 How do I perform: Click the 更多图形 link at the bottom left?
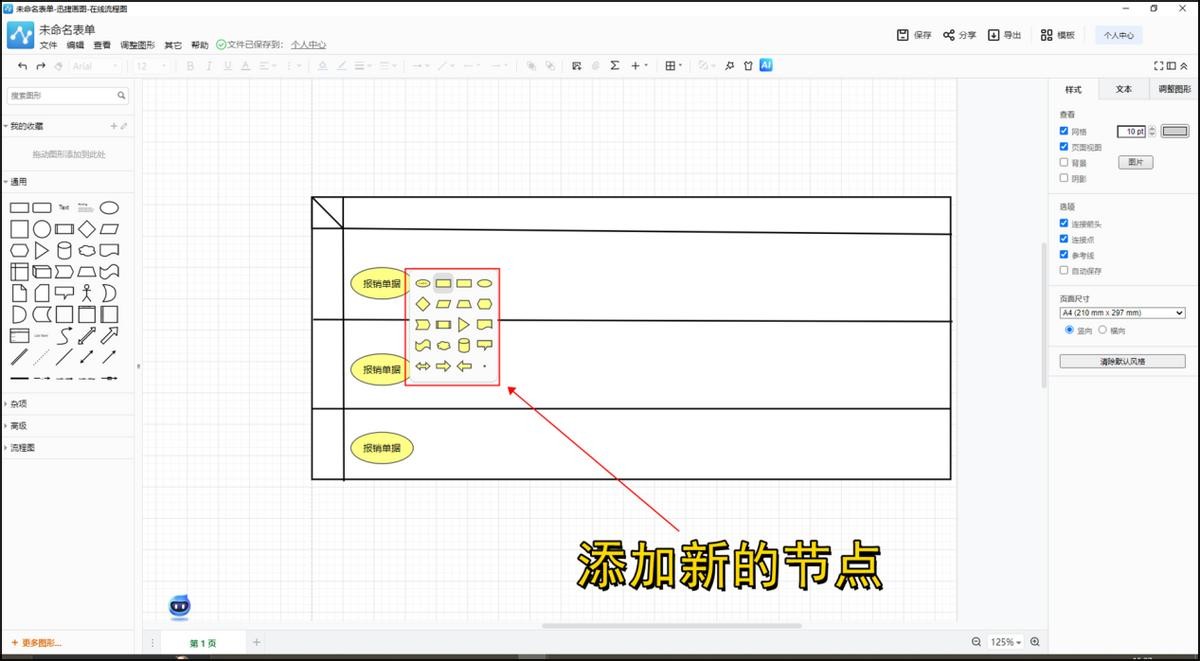coord(40,642)
